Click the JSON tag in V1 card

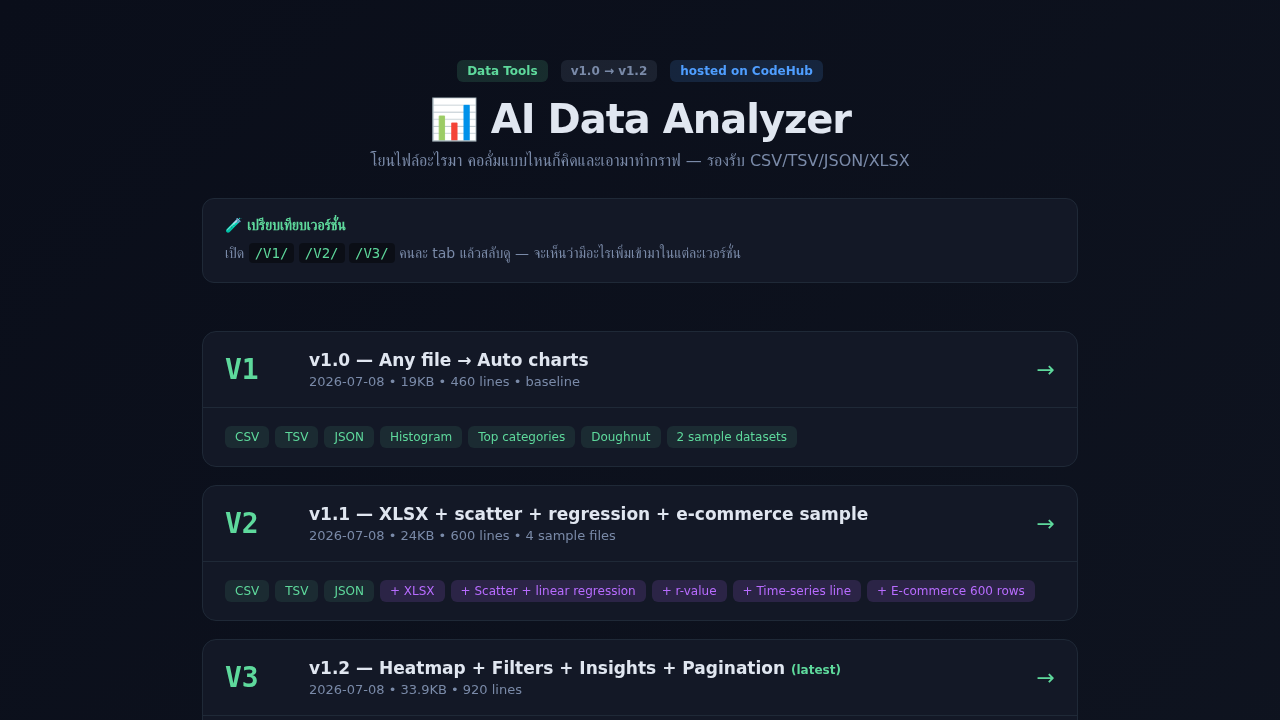[349, 437]
